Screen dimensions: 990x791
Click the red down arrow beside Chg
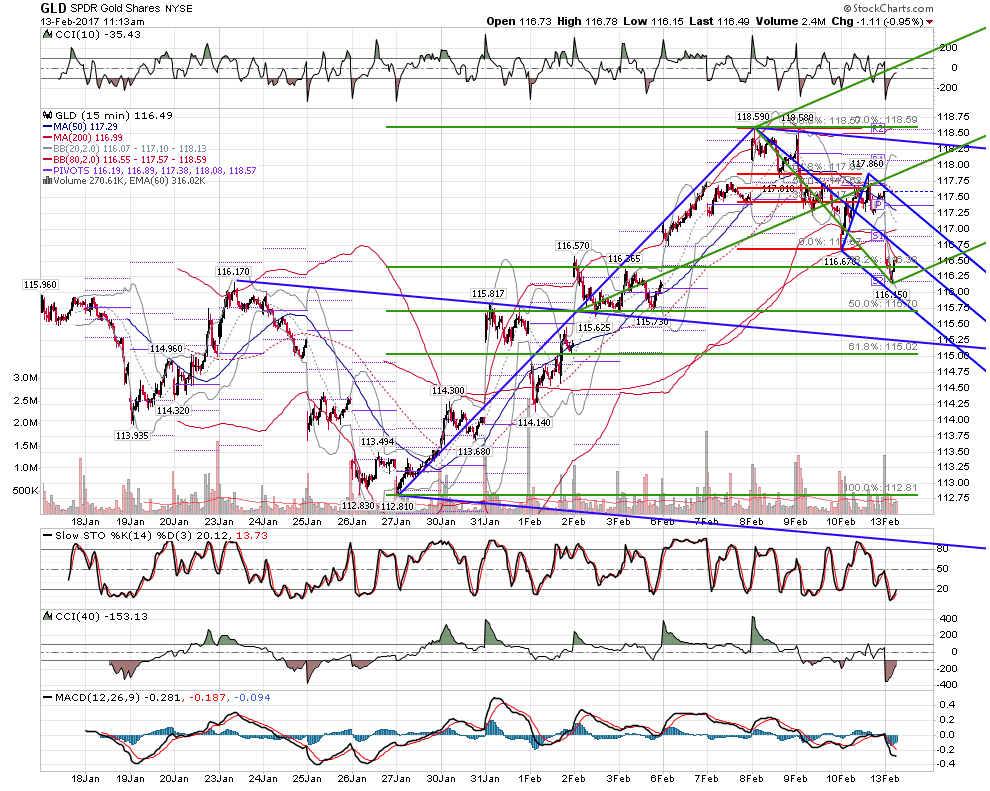(x=929, y=22)
